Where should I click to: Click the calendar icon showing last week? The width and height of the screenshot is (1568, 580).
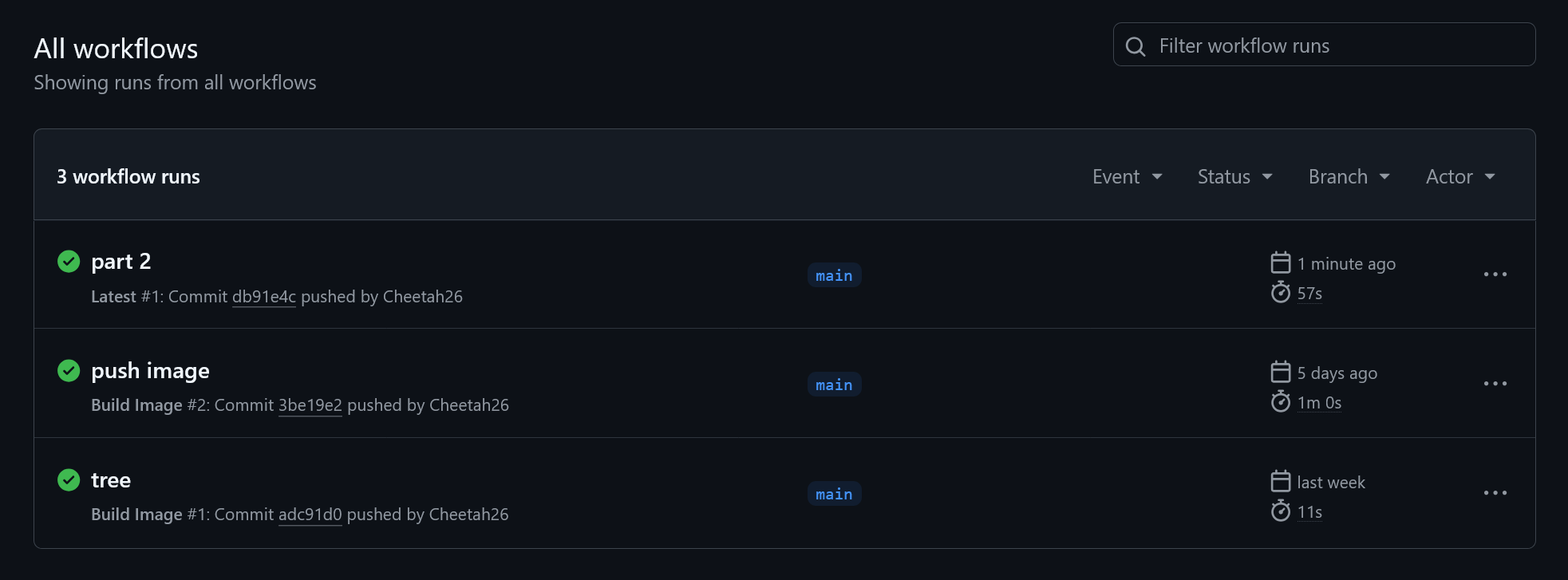click(1280, 480)
